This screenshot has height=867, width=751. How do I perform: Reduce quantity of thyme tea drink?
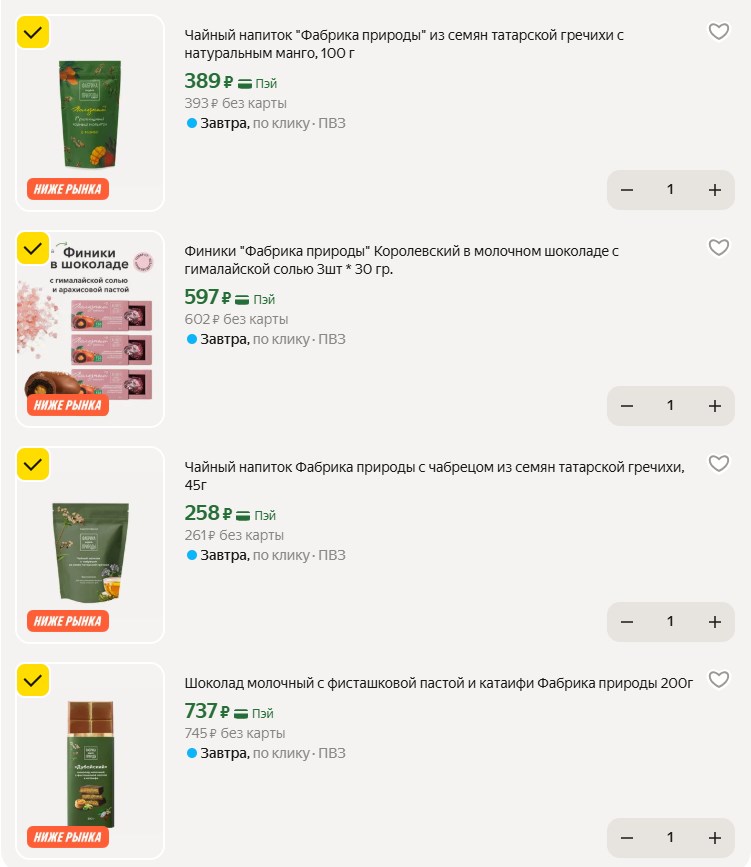[627, 621]
